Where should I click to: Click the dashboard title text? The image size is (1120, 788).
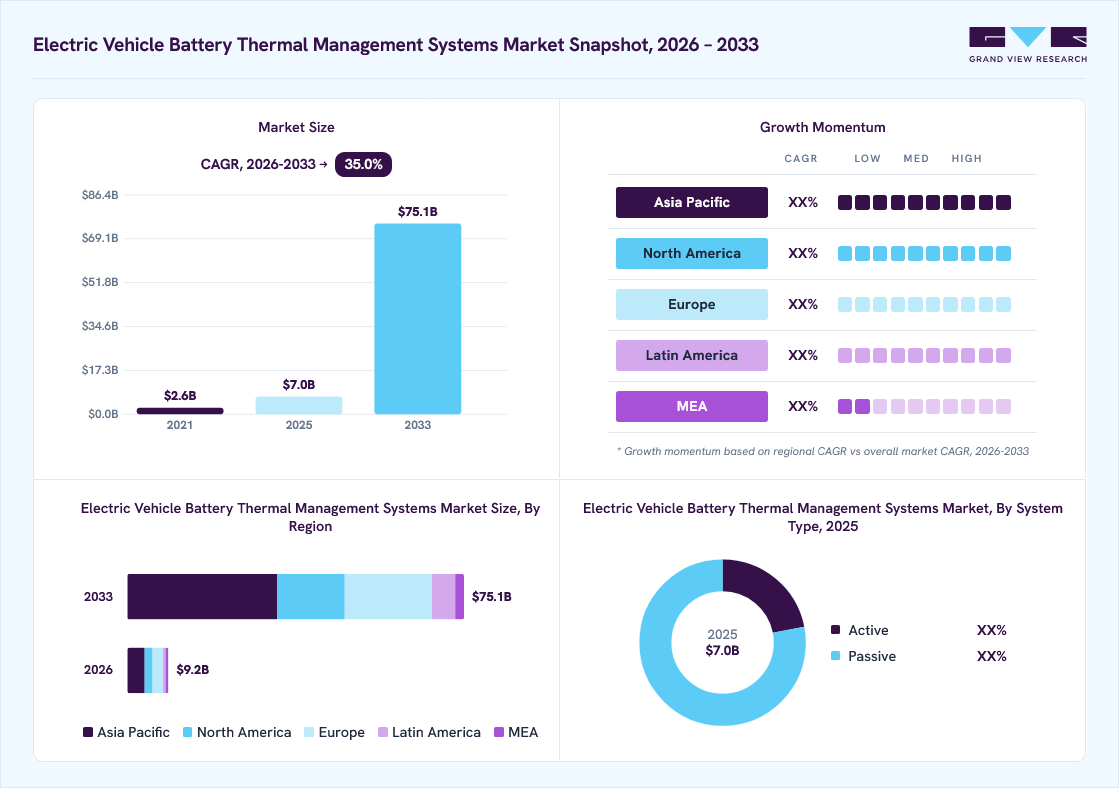pyautogui.click(x=396, y=44)
